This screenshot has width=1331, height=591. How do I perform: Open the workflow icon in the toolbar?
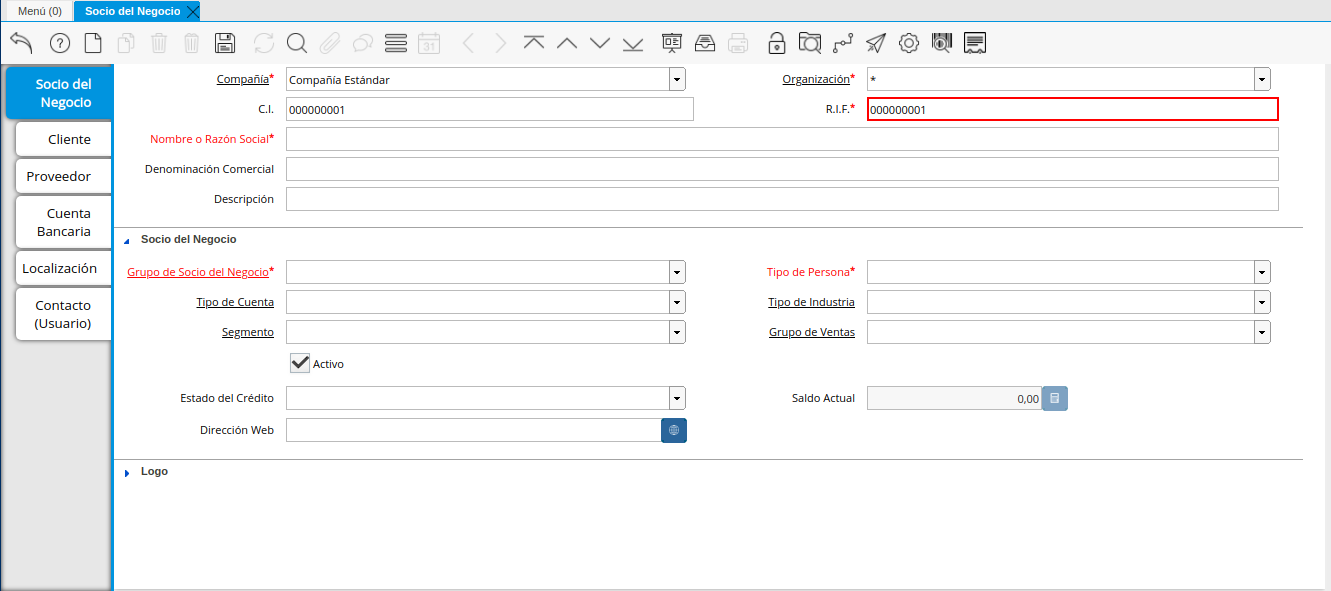coord(843,43)
